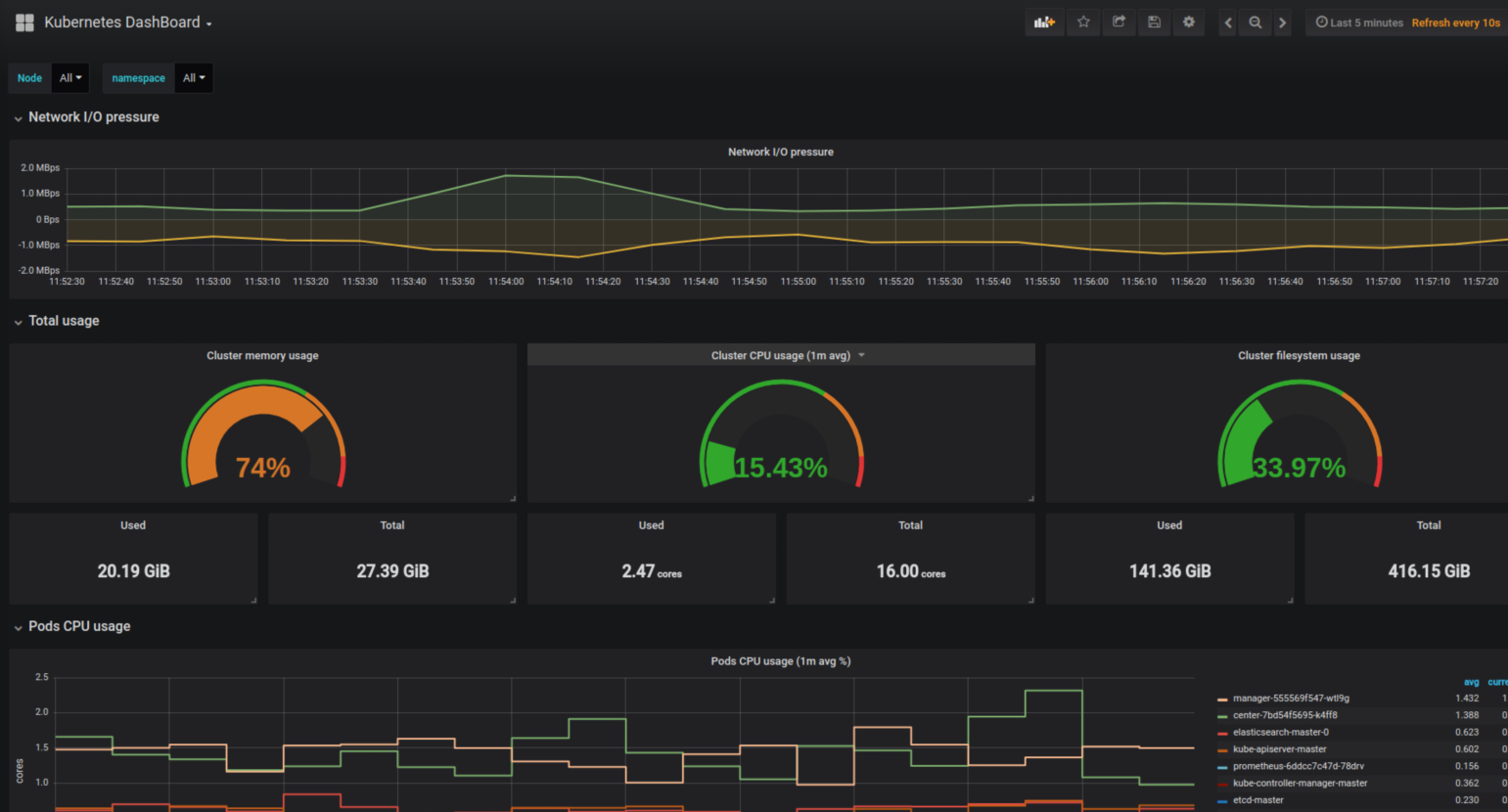Click the namespace variable label

coord(138,78)
